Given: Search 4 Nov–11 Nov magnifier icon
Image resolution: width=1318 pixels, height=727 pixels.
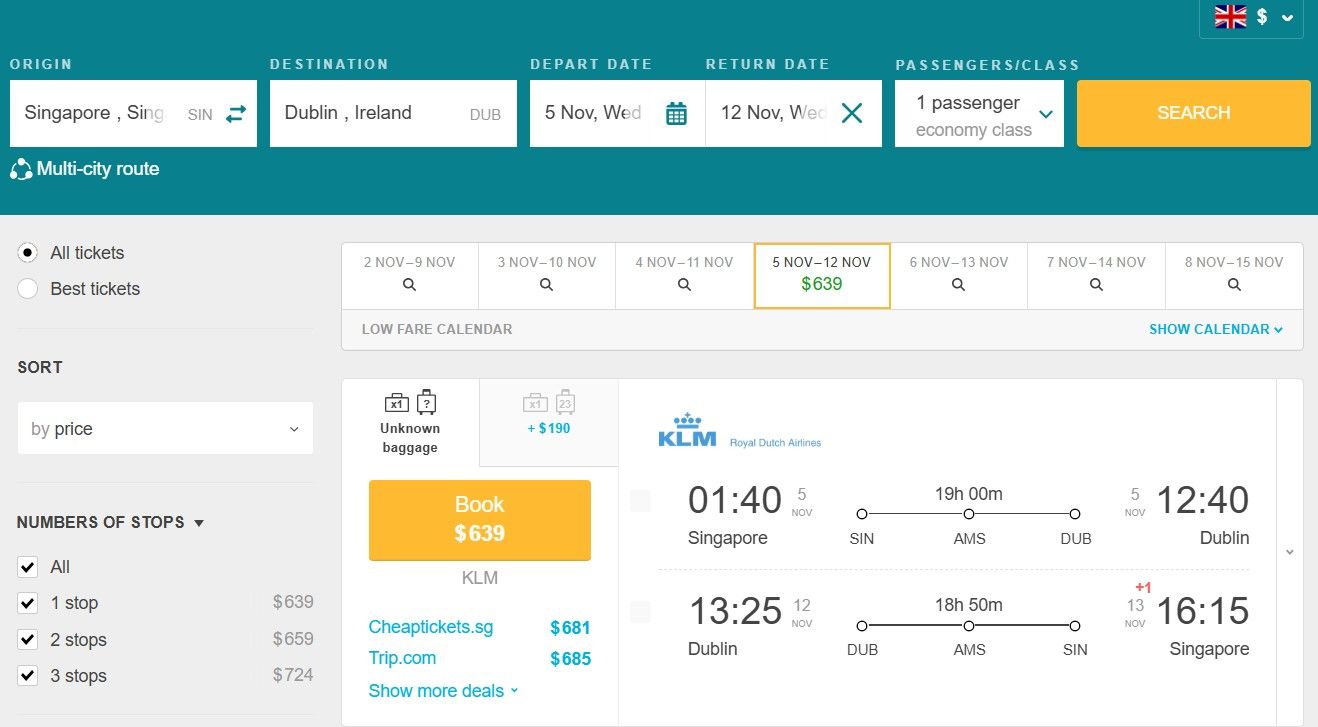Looking at the screenshot, I should click(684, 285).
